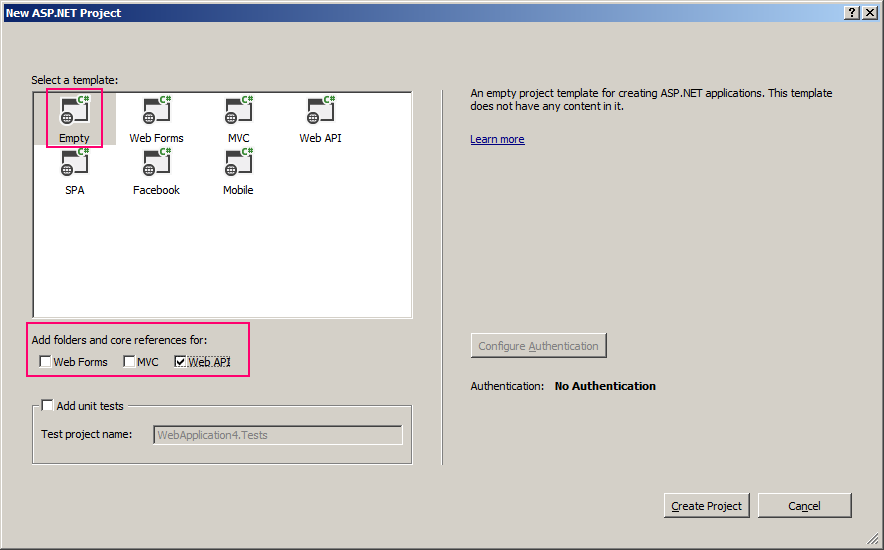This screenshot has width=884, height=550.
Task: Open the Learn more link
Action: 497,139
